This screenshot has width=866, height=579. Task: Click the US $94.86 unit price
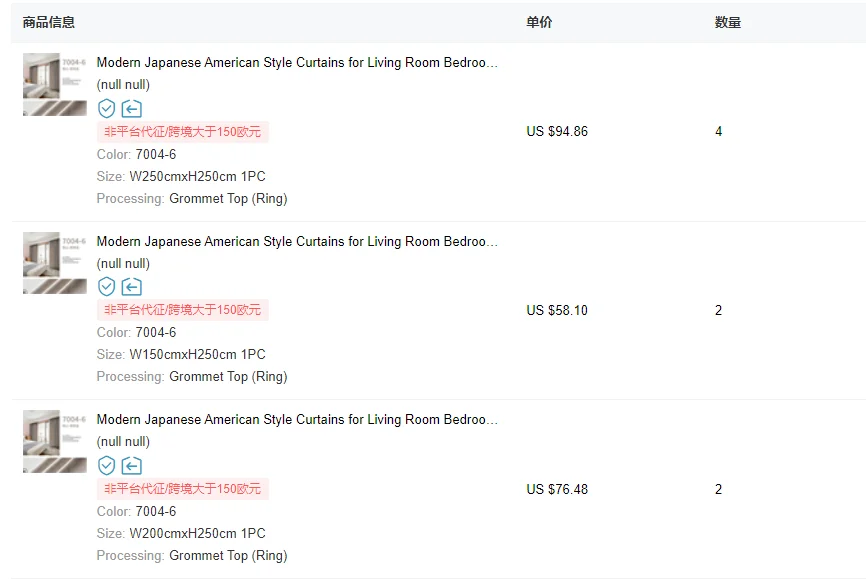(557, 132)
